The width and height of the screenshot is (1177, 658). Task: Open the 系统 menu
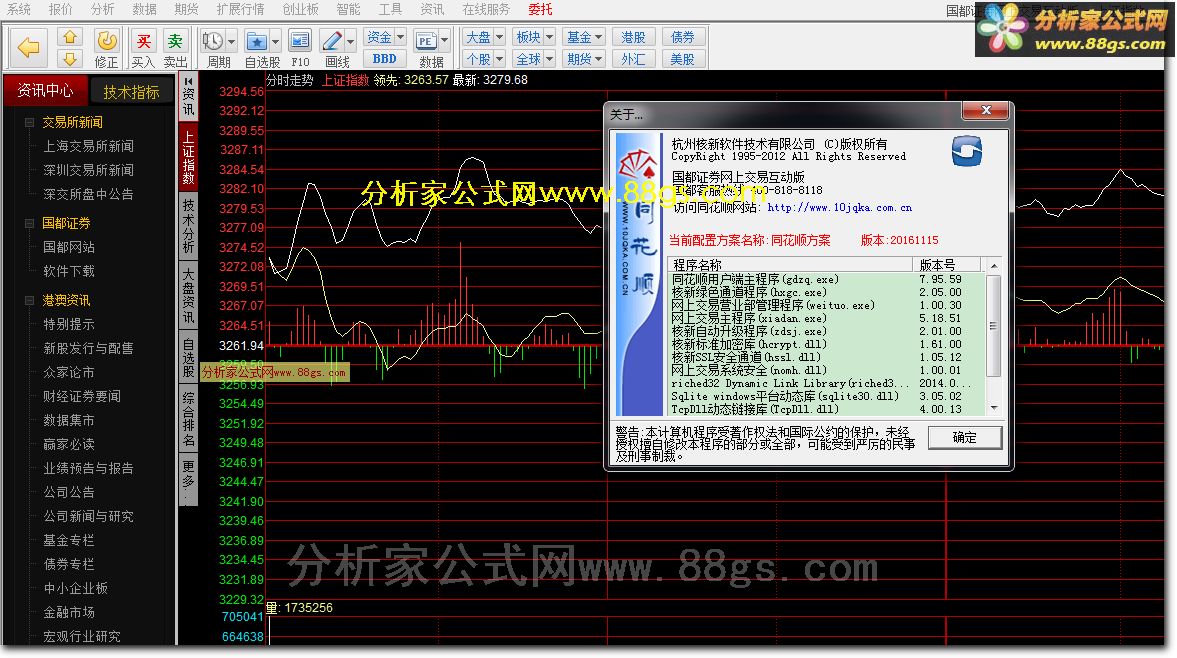[19, 9]
